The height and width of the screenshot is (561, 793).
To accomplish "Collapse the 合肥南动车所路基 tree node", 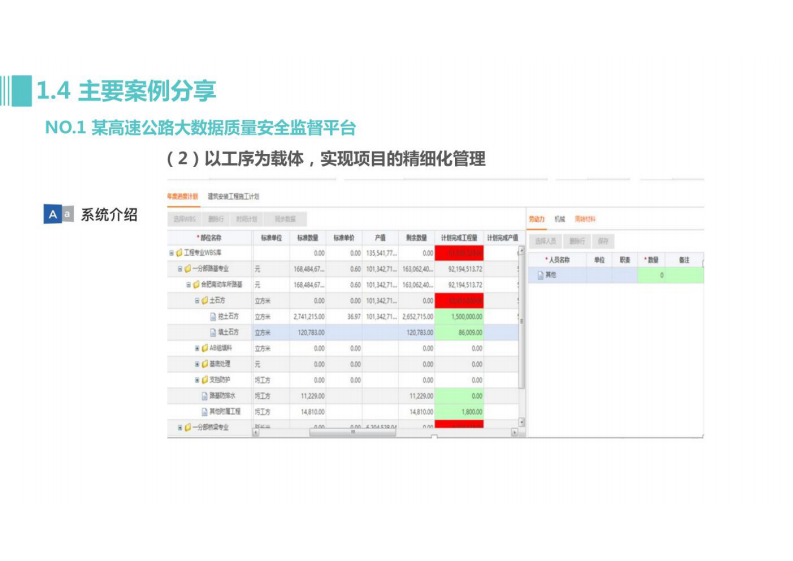I will tap(189, 285).
